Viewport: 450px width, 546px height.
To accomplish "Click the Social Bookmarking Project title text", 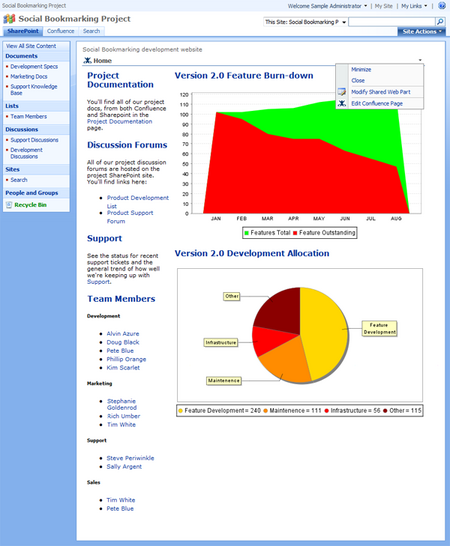I will 74,19.
